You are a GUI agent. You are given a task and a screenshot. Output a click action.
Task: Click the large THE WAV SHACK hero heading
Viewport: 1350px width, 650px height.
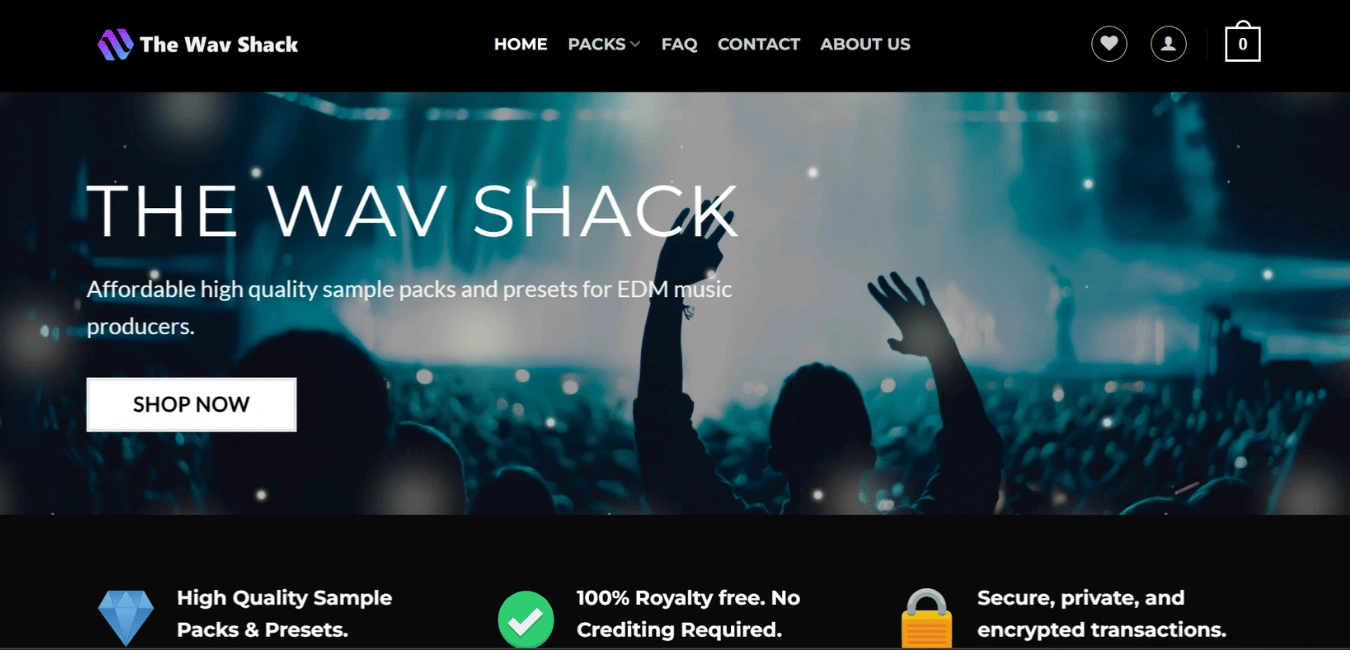pyautogui.click(x=412, y=210)
